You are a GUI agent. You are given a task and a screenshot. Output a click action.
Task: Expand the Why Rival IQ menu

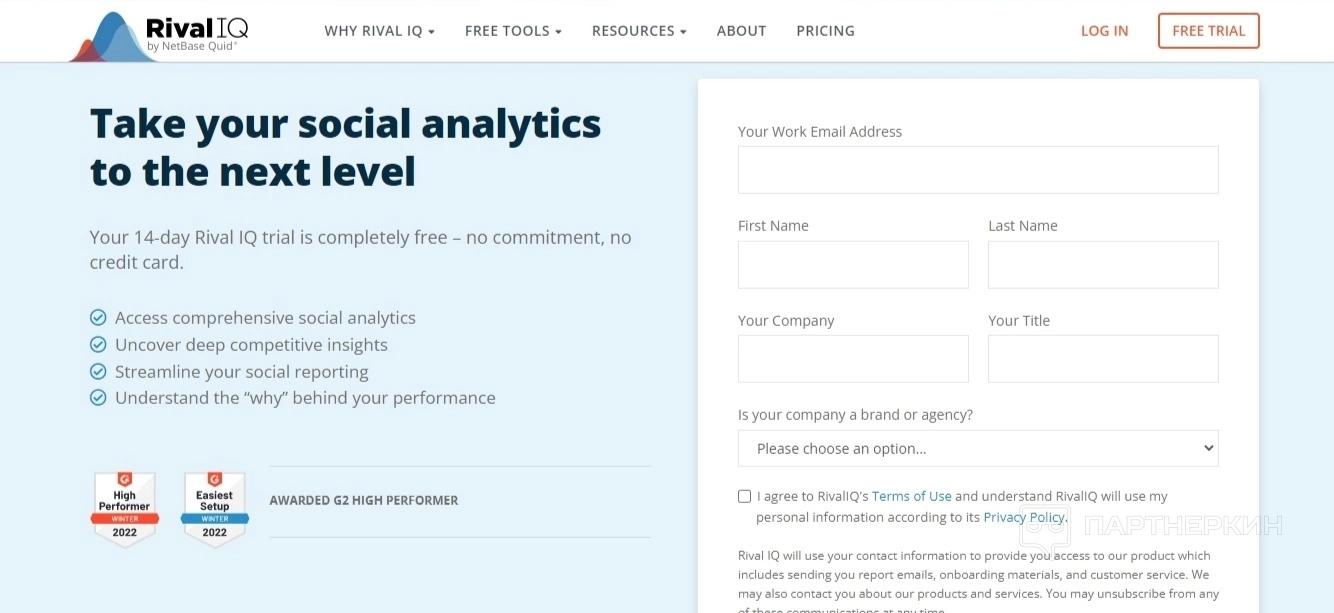click(x=379, y=31)
